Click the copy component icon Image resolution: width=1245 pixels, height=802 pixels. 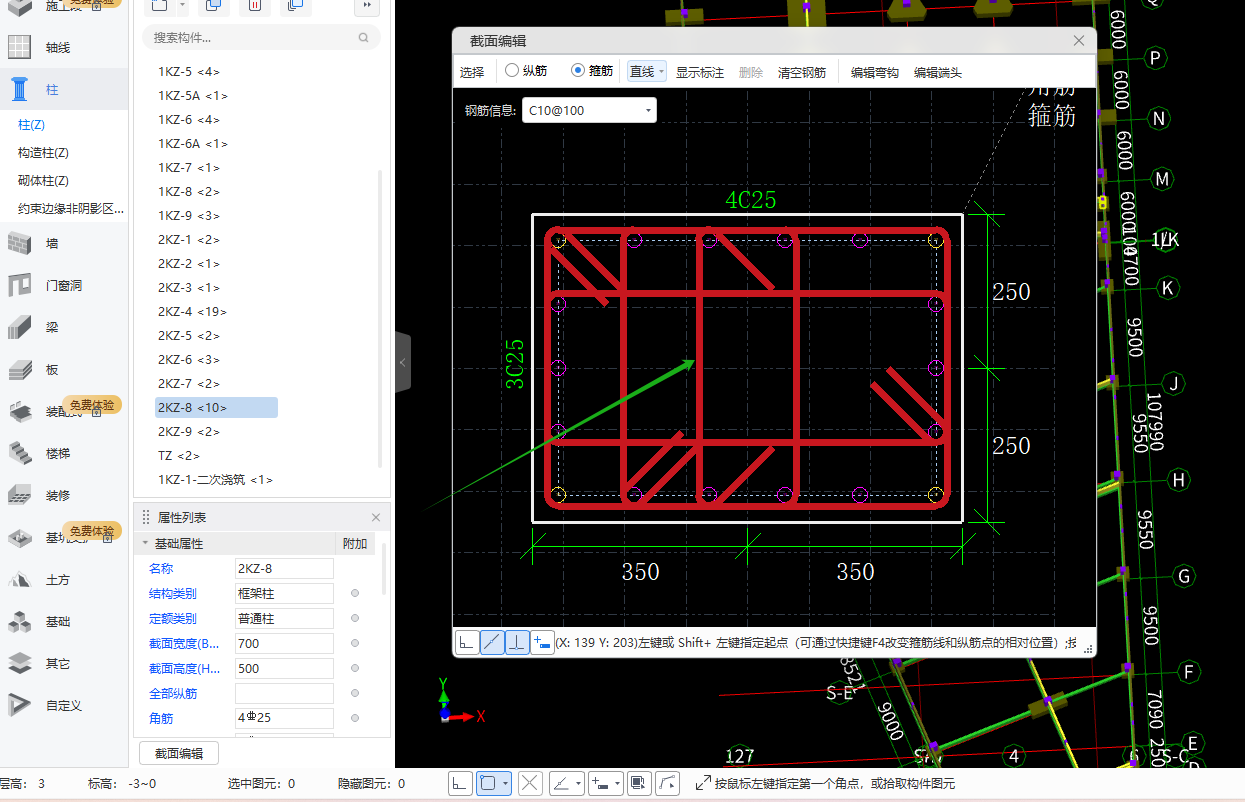pos(212,5)
